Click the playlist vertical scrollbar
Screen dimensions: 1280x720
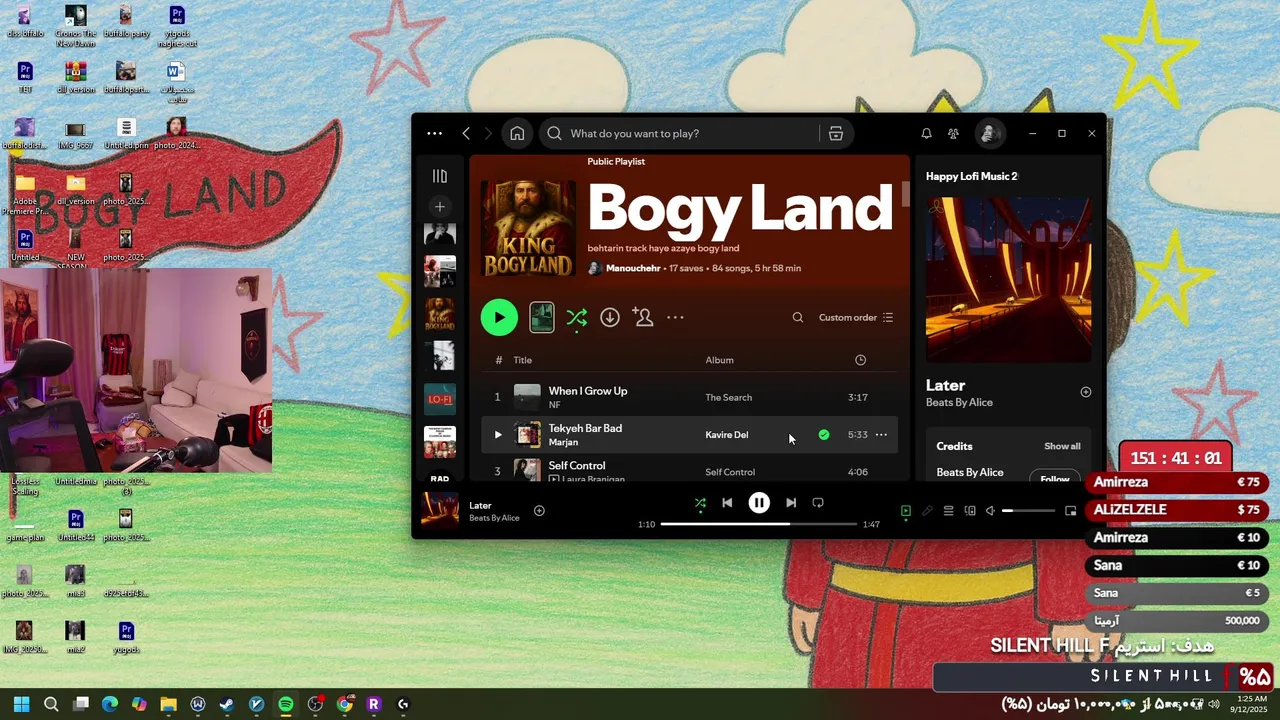click(x=905, y=194)
